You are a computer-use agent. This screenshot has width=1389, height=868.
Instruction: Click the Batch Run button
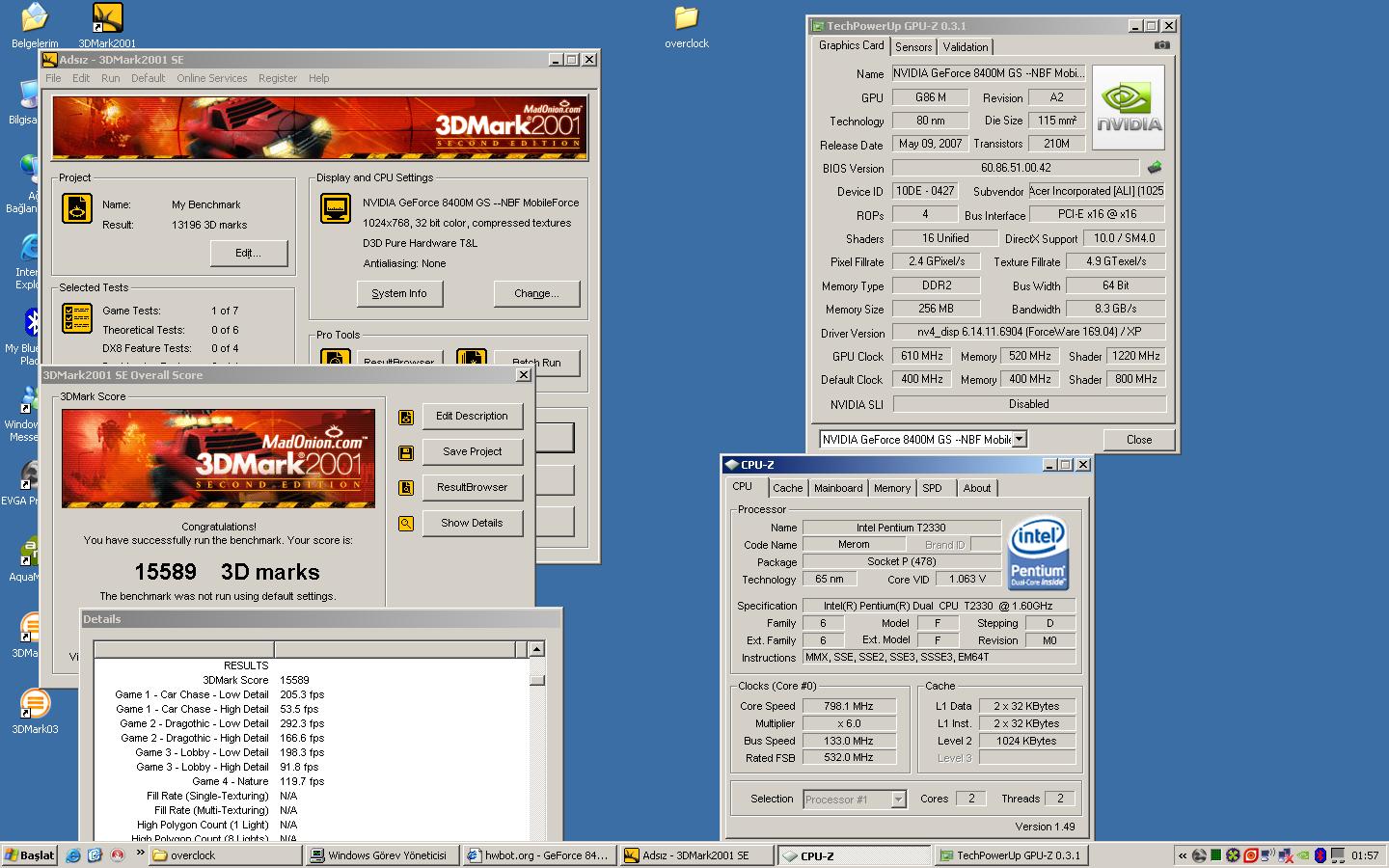tap(537, 363)
